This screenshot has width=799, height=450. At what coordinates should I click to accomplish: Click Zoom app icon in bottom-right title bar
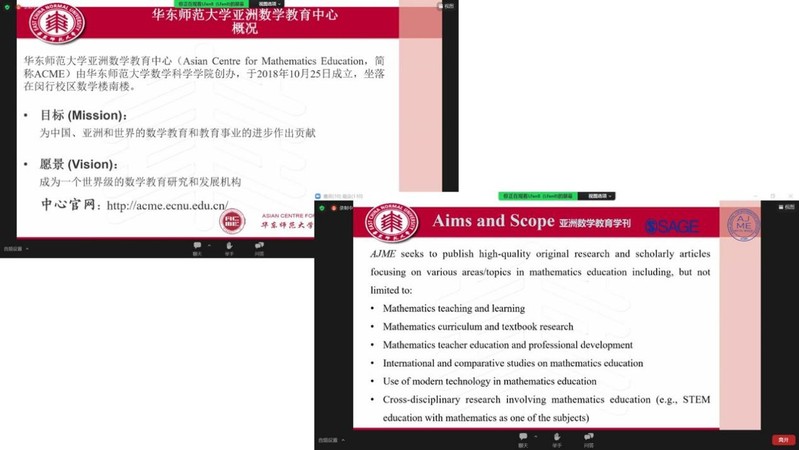pos(318,196)
